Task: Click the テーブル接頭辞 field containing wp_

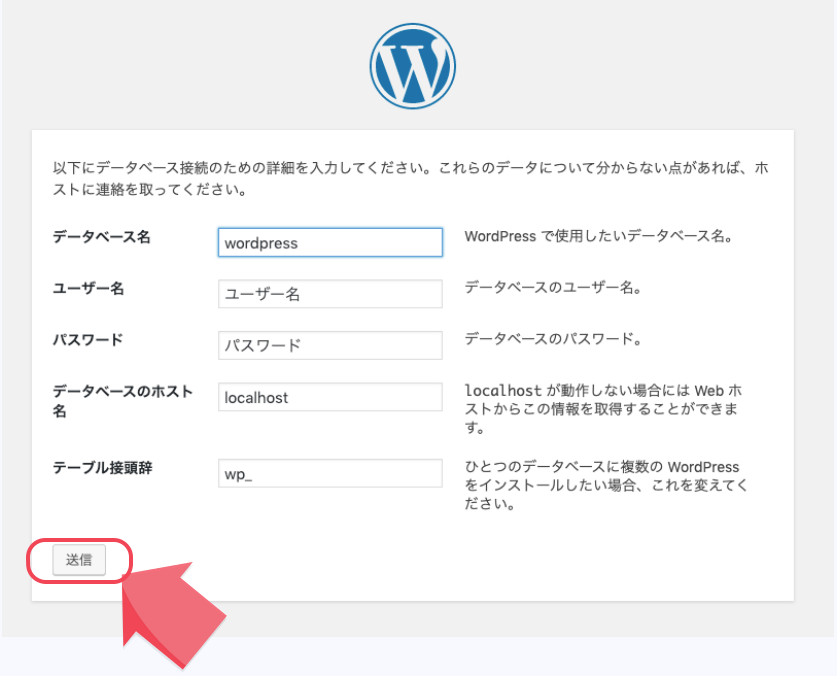Action: click(330, 473)
